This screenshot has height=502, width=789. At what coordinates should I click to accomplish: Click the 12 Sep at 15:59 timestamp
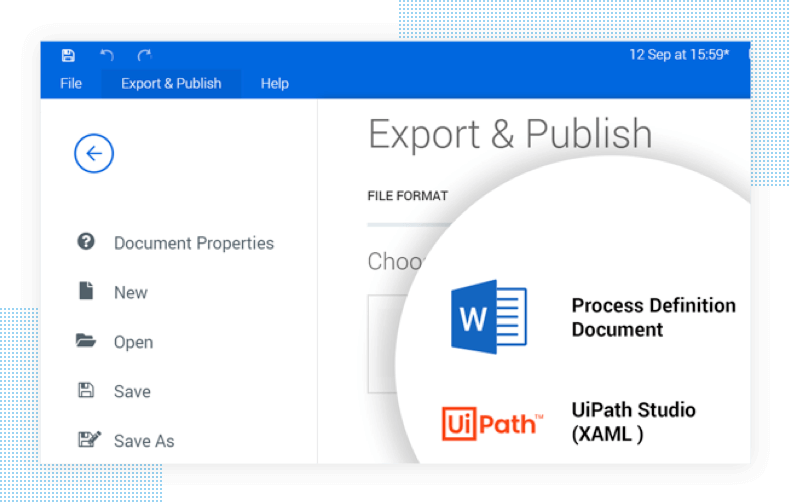[679, 54]
